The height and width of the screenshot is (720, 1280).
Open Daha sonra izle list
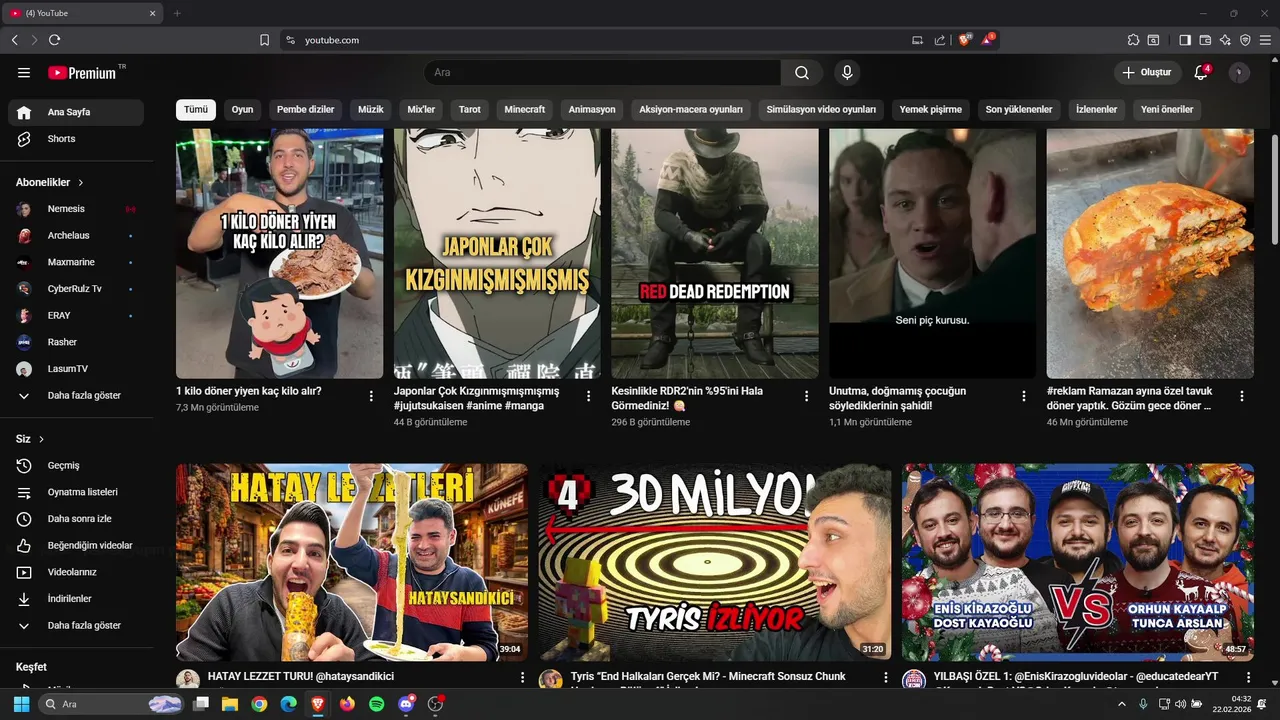[76, 519]
